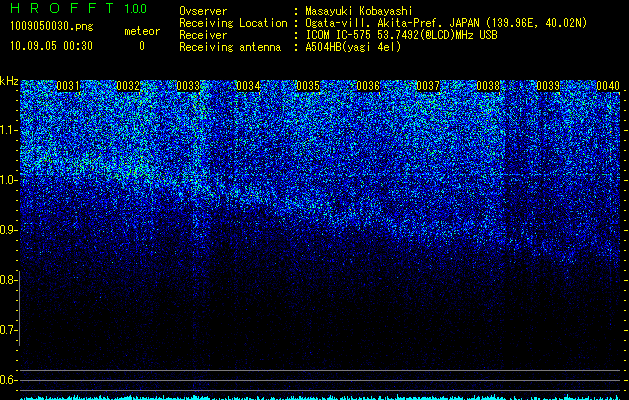The width and height of the screenshot is (629, 400).
Task: Click the kHz axis unit label
Action: click(x=9, y=81)
